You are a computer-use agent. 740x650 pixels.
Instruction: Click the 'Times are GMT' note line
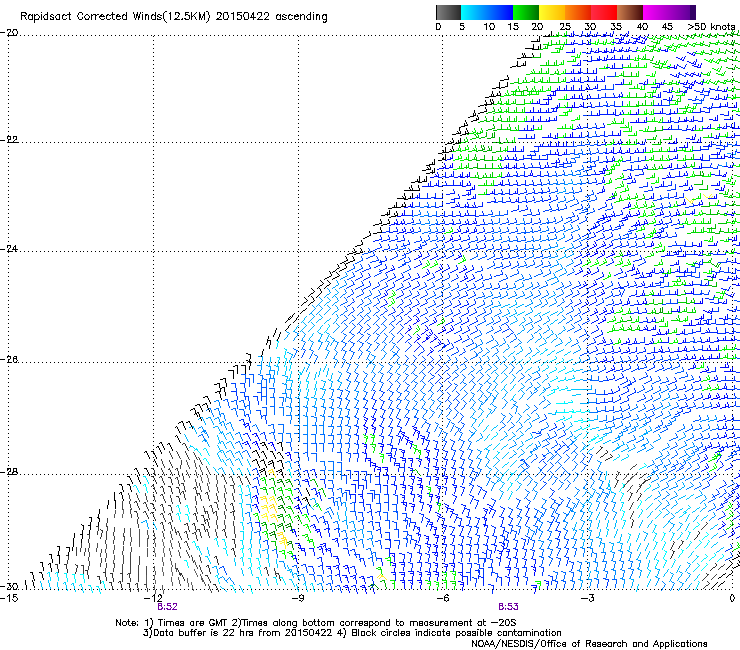click(316, 623)
